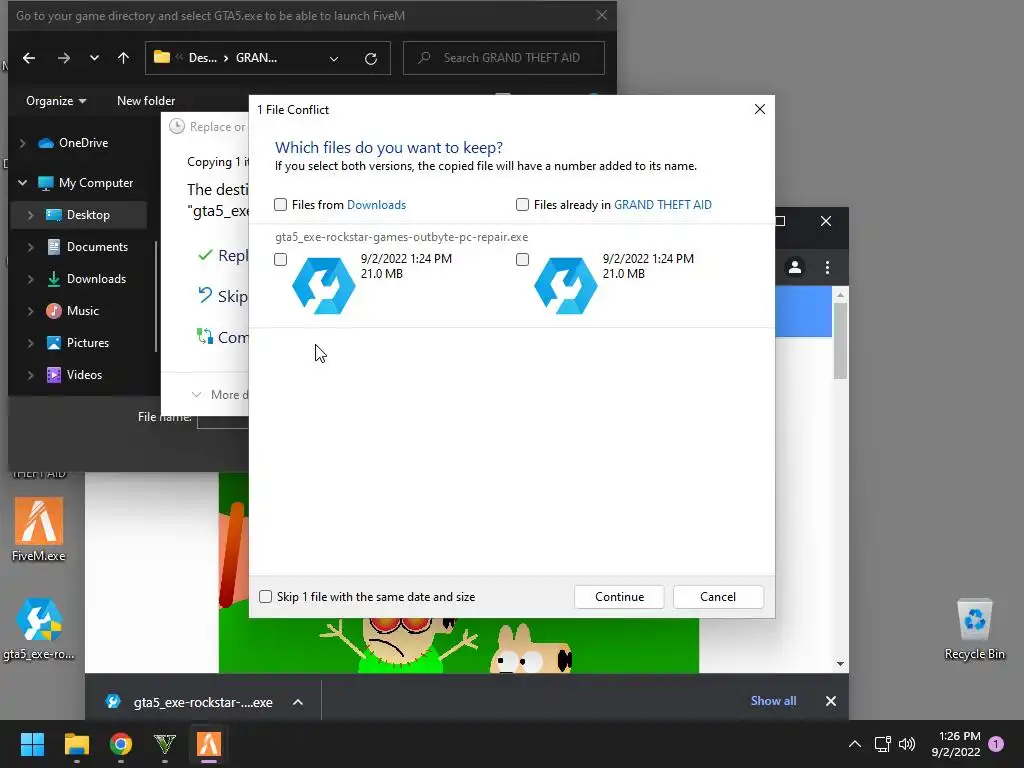This screenshot has width=1024, height=768.
Task: Expand the Music tree node
Action: tap(30, 311)
